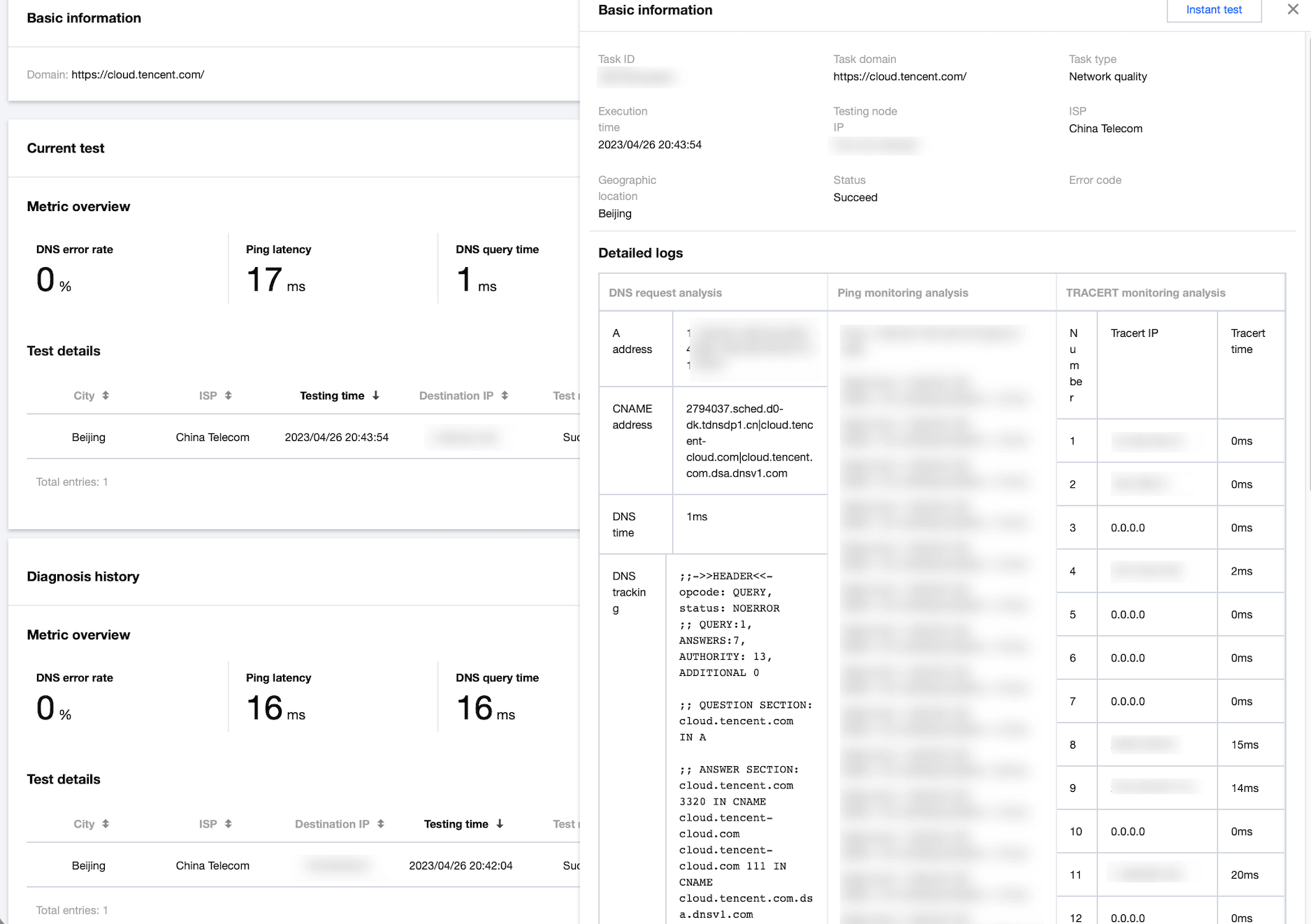This screenshot has height=924, width=1311.
Task: Click the 'Tracert time' column header
Action: (x=1247, y=341)
